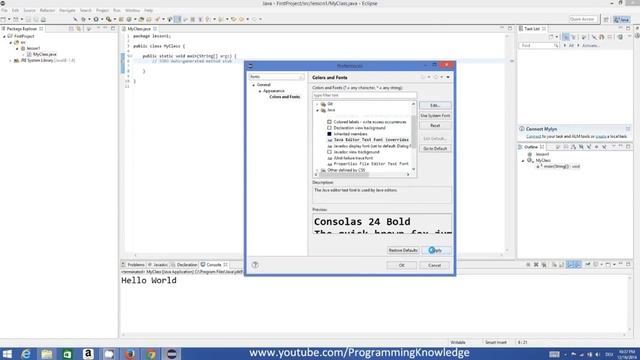Viewport: 640px width, 360px height.
Task: Switch to the Problems tab
Action: (133, 264)
